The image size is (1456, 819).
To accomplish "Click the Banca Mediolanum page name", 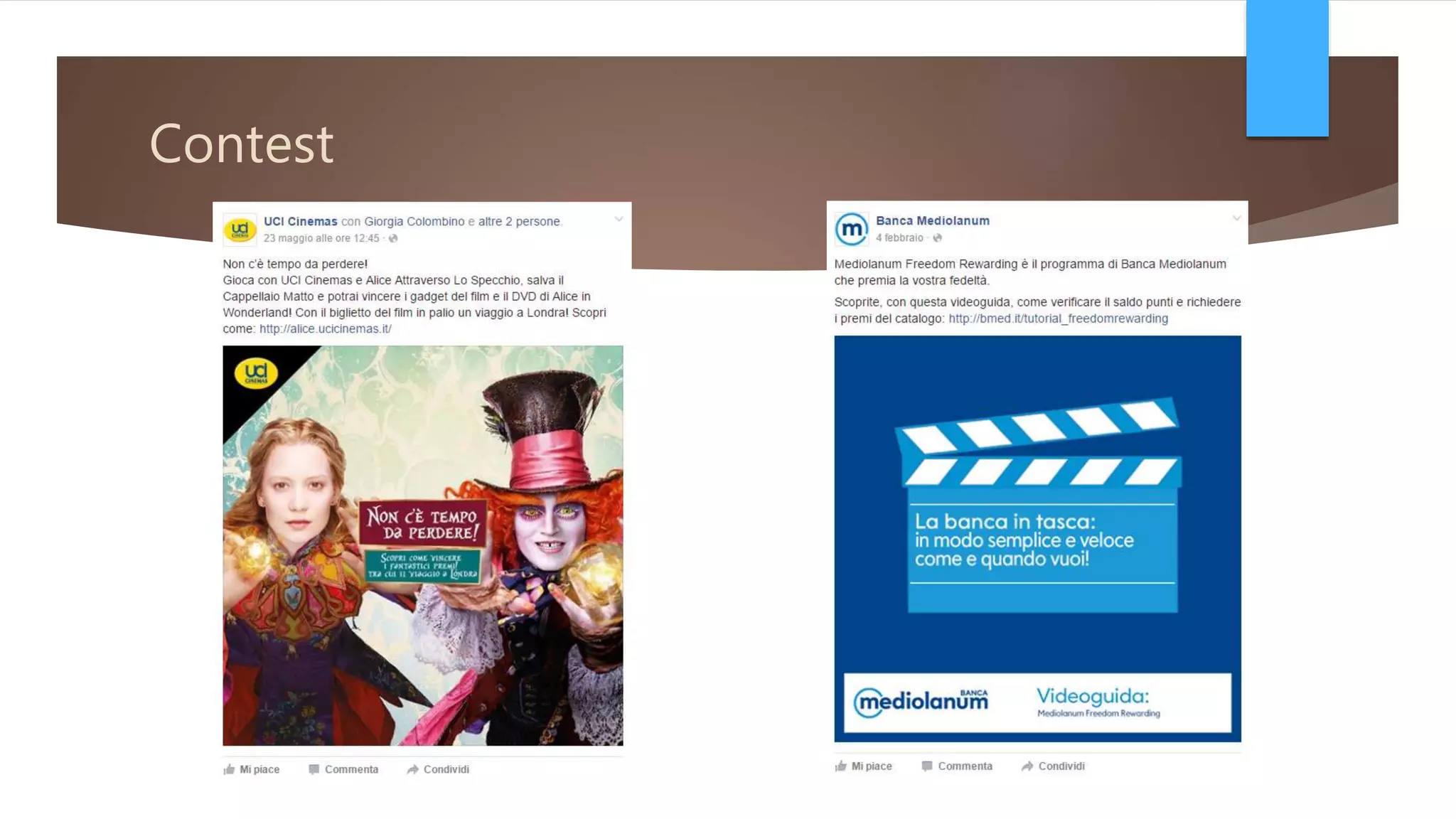I will (x=932, y=221).
